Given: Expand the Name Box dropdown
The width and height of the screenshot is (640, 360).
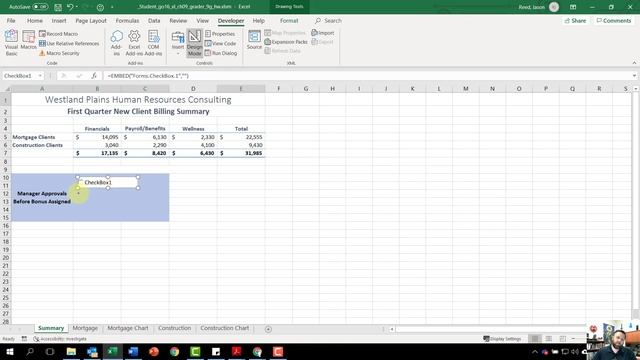Looking at the screenshot, I should pyautogui.click(x=40, y=76).
